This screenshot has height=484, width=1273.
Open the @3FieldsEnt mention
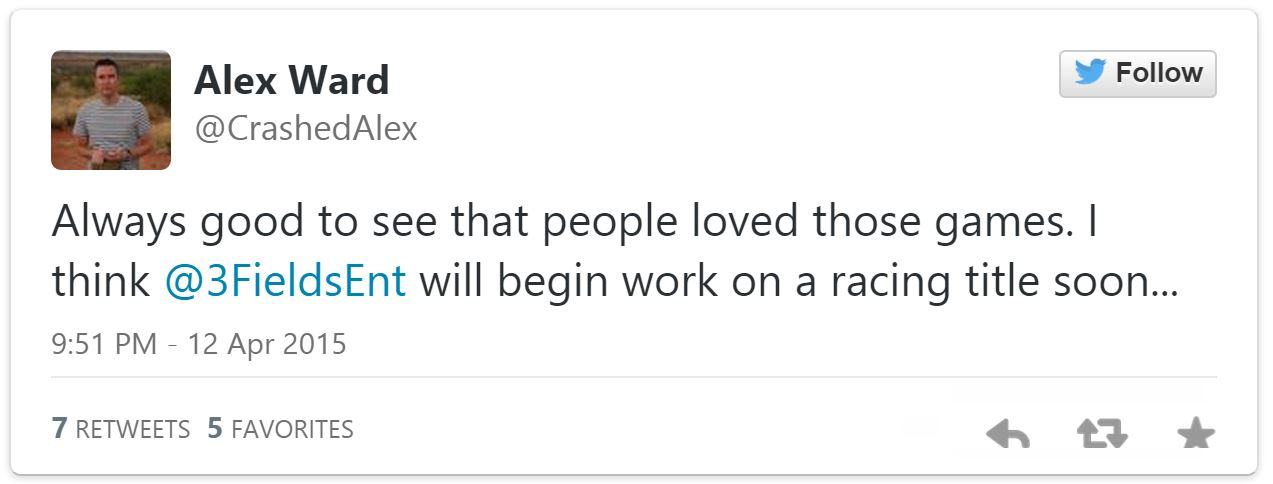coord(285,282)
